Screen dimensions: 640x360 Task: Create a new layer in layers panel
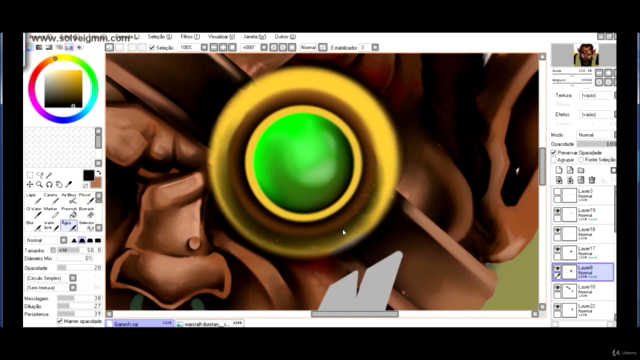(x=559, y=170)
